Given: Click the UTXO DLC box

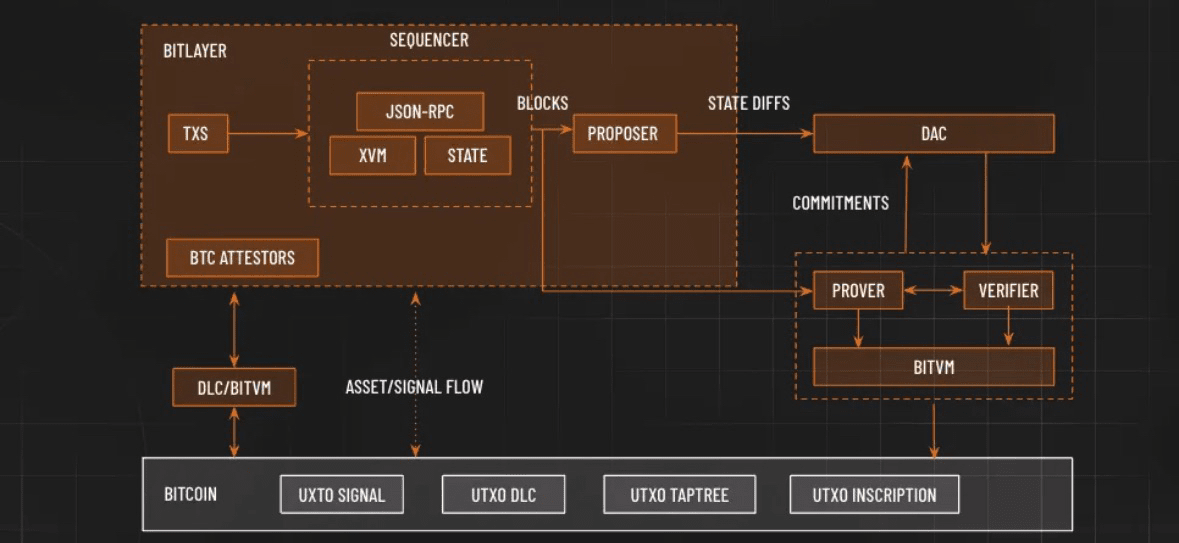Looking at the screenshot, I should click(504, 495).
